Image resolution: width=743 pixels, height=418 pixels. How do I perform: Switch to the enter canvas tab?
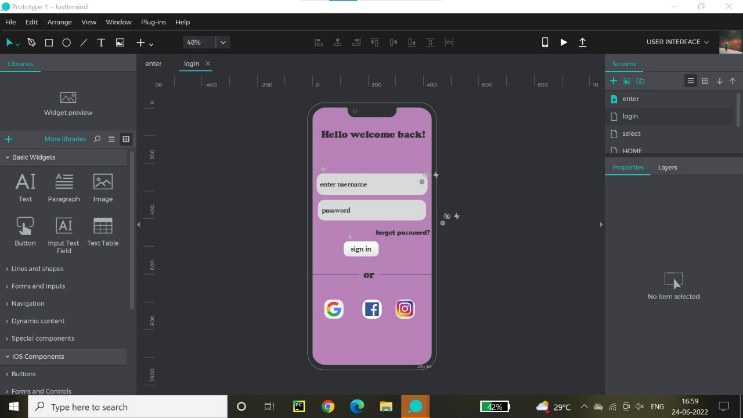(x=153, y=64)
